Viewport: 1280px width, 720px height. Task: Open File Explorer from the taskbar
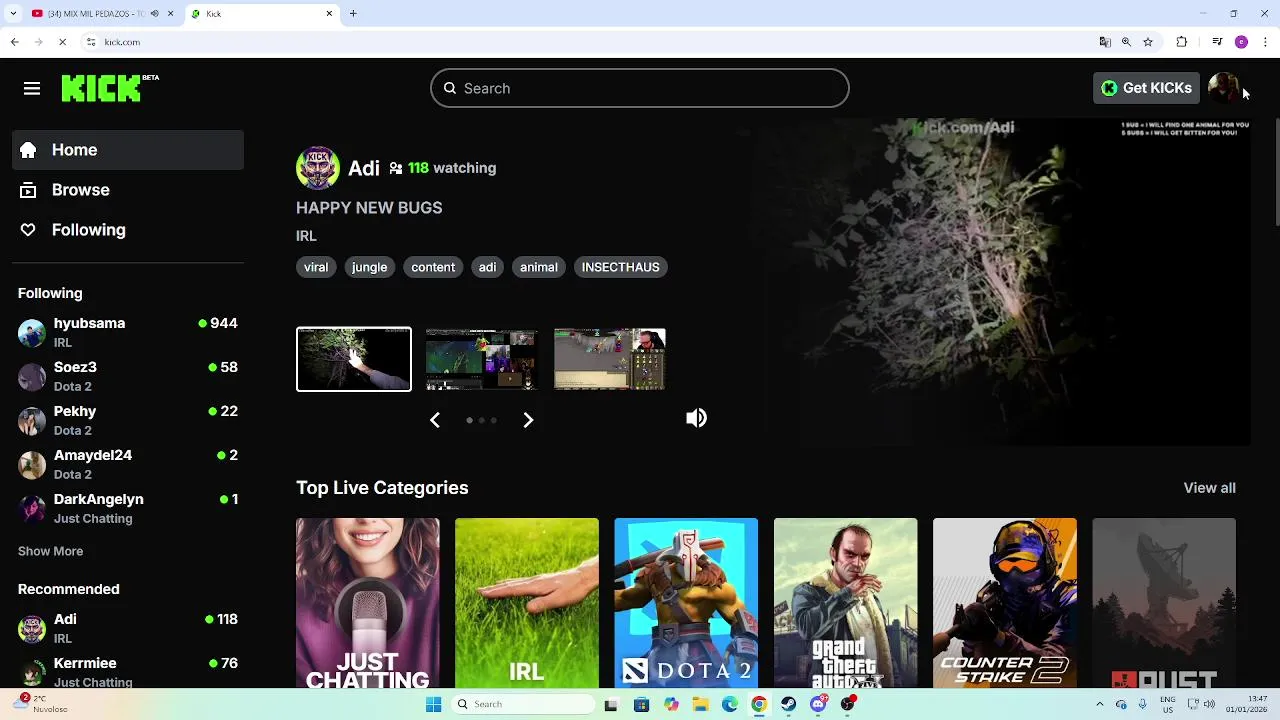pos(701,704)
